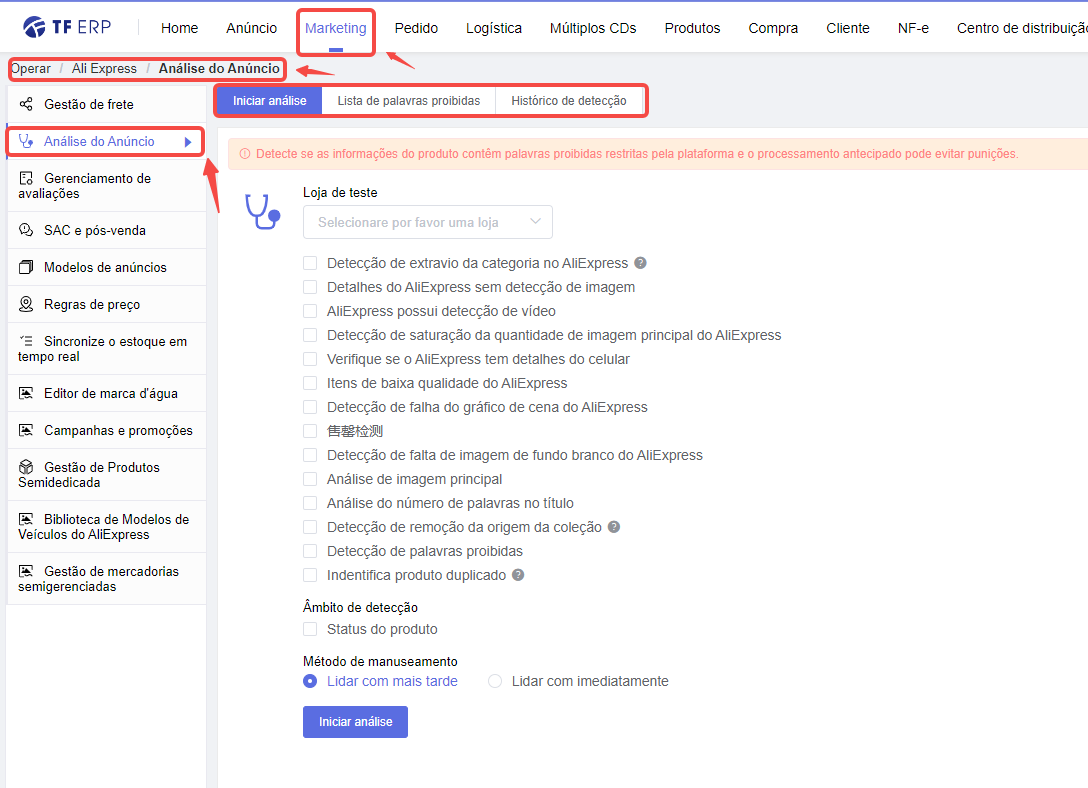Screen dimensions: 1088x788
Task: Switch to Lista de palavras proibidas tab
Action: click(x=409, y=101)
